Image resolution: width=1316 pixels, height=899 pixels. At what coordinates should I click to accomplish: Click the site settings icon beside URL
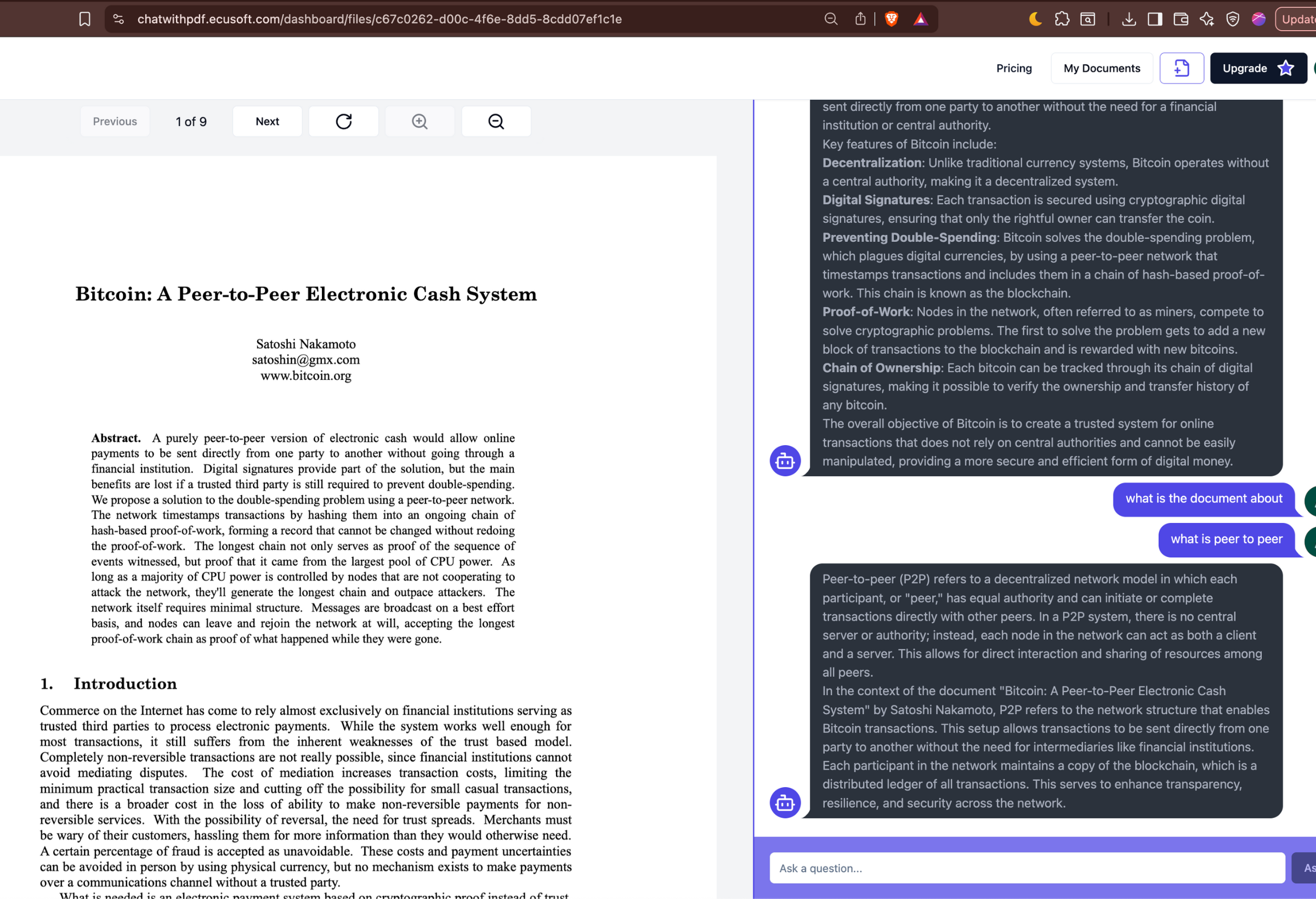(x=118, y=19)
